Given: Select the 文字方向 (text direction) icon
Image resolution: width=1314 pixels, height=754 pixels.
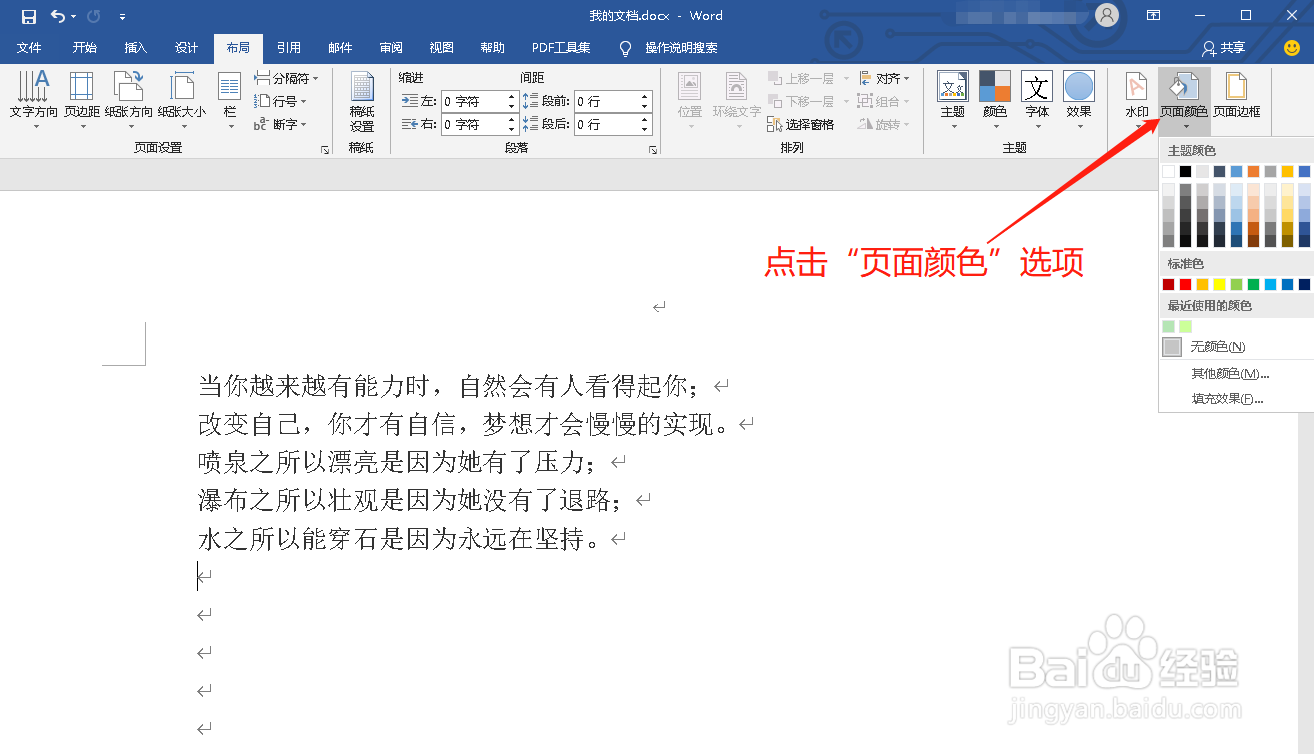Looking at the screenshot, I should pos(34,95).
